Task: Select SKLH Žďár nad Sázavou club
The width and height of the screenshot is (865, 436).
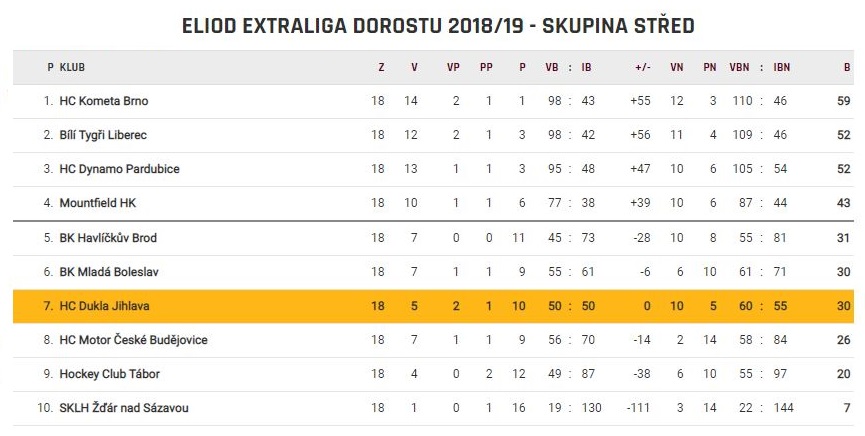Action: 124,408
